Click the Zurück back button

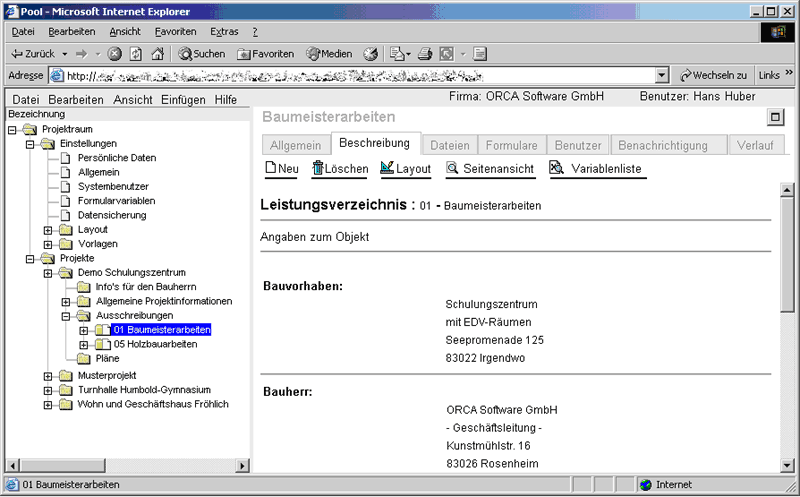[x=33, y=54]
